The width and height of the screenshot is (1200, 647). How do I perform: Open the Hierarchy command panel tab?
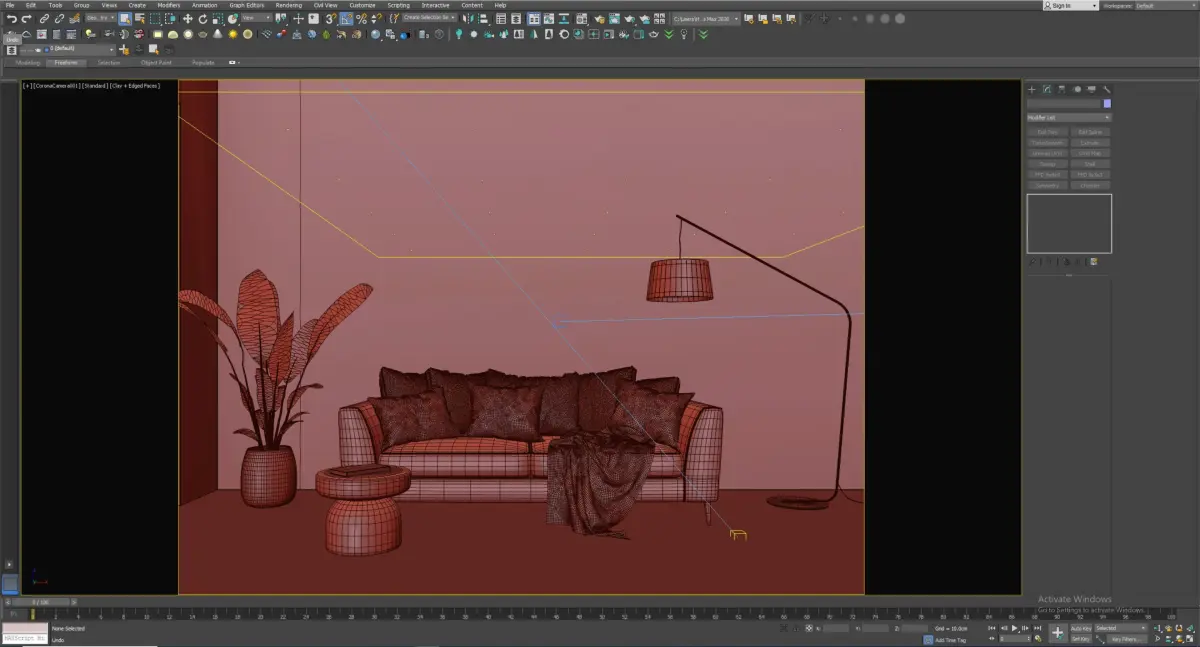tap(1061, 89)
